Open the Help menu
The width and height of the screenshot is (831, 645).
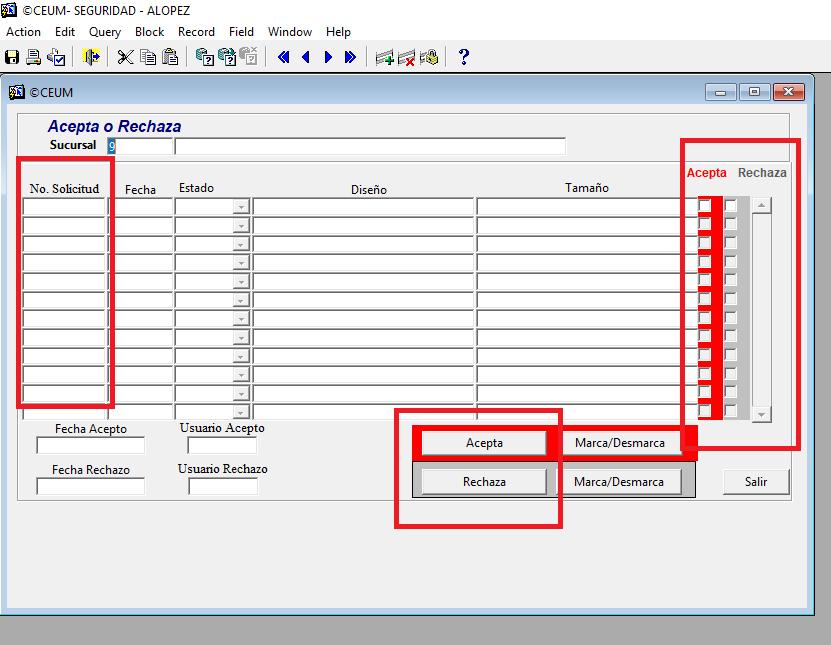(338, 32)
